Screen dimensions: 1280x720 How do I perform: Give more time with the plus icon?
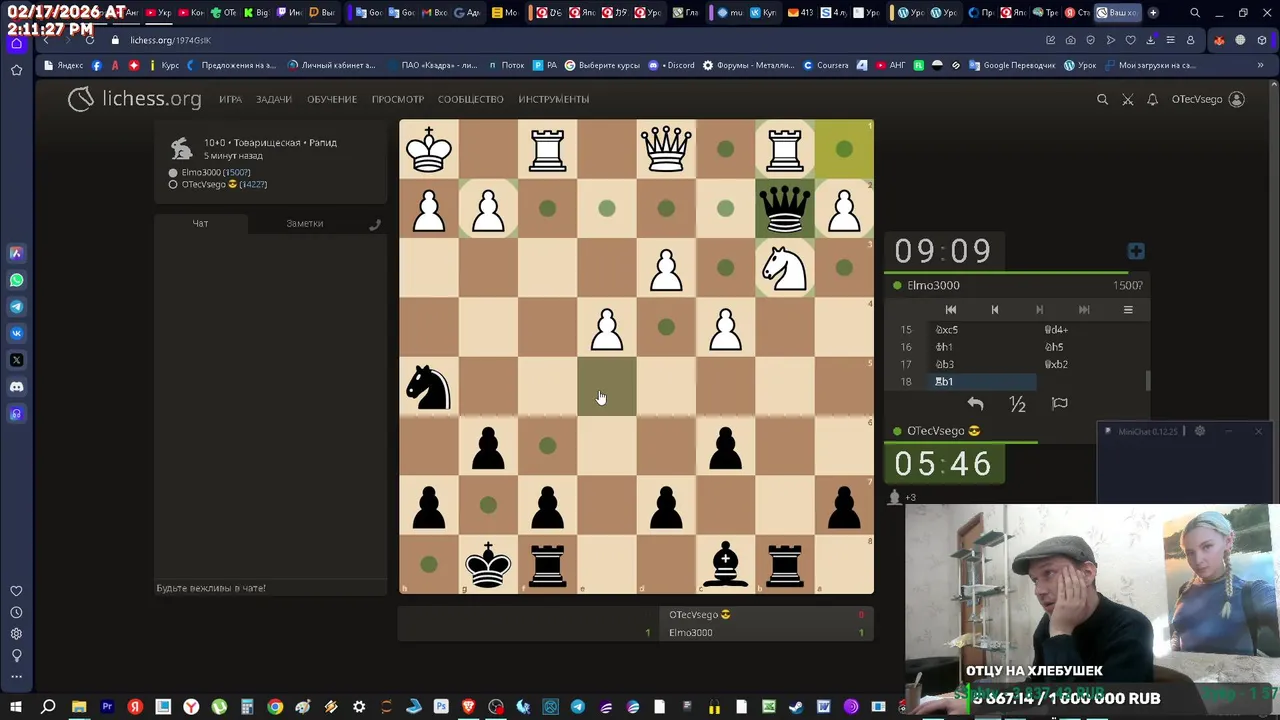(x=1136, y=251)
